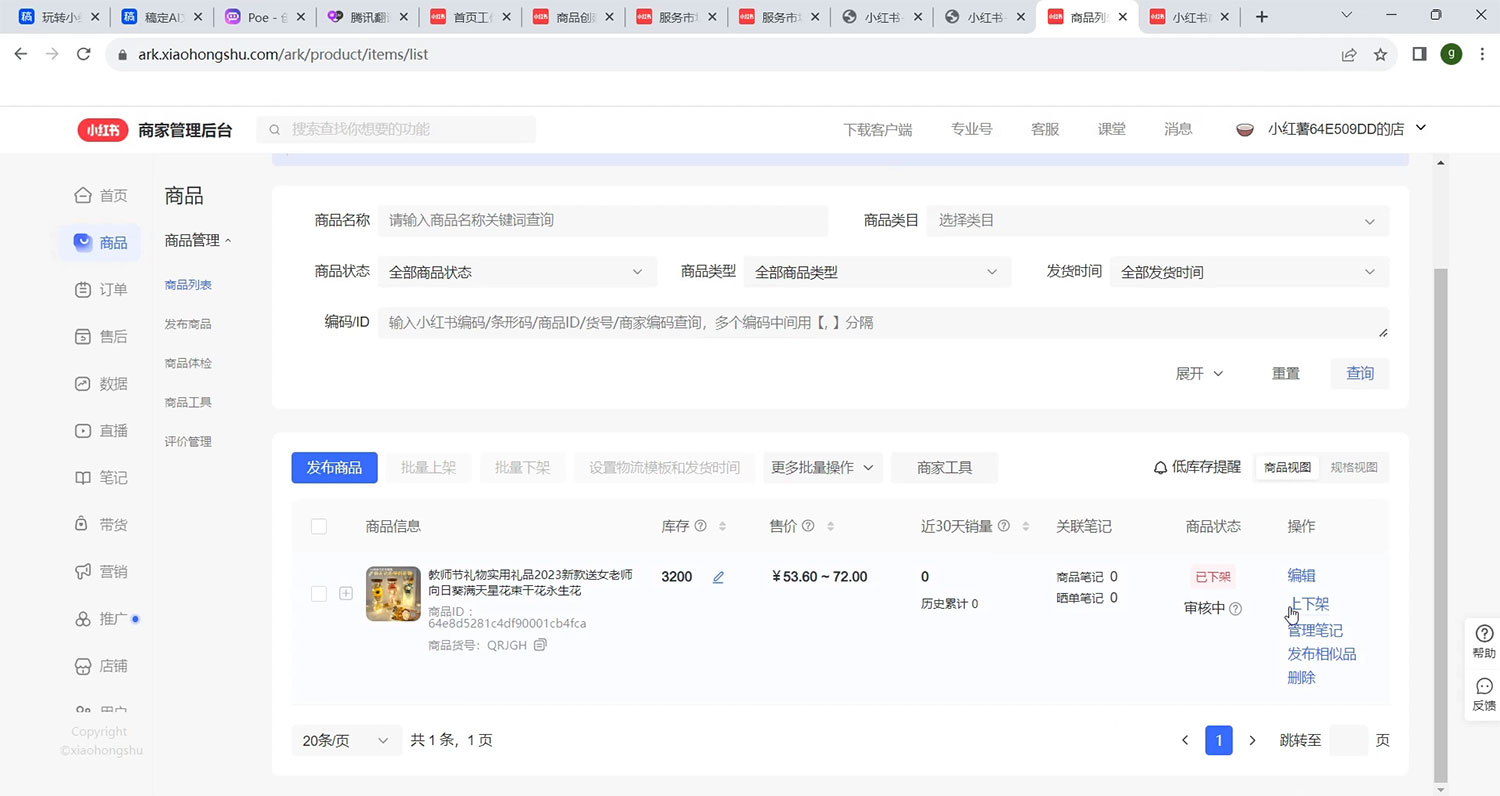1500x796 pixels.
Task: Open the 20条/页 page-size dropdown
Action: tap(346, 740)
